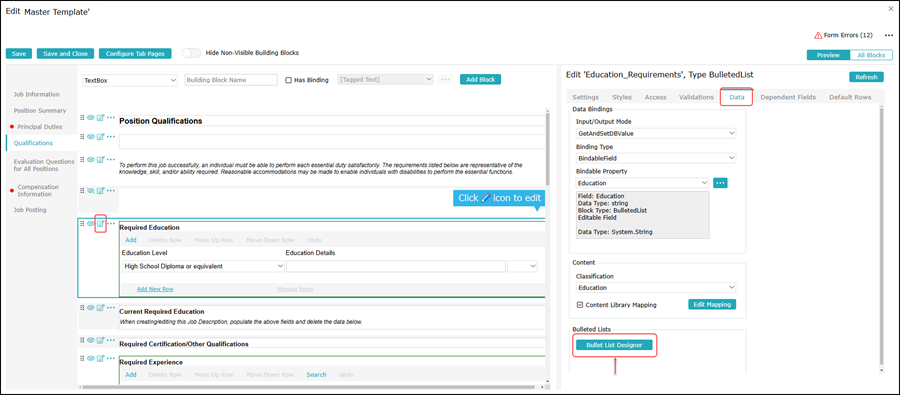Viewport: 900px width, 395px height.
Task: Click Save and Close button
Action: click(x=65, y=53)
